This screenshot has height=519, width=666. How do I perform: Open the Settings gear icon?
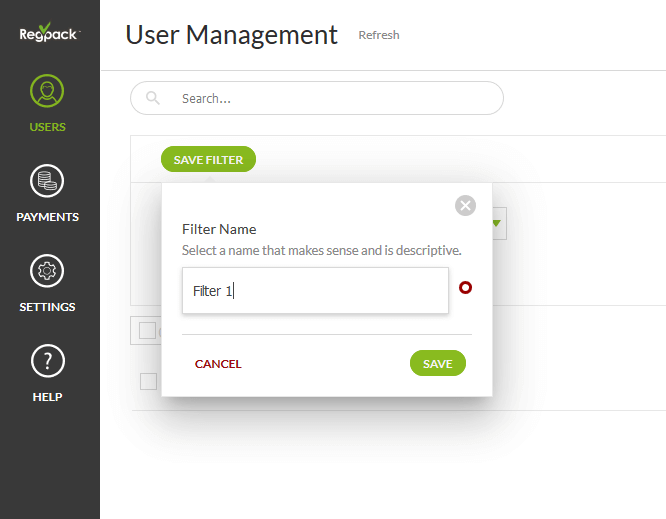pyautogui.click(x=47, y=271)
